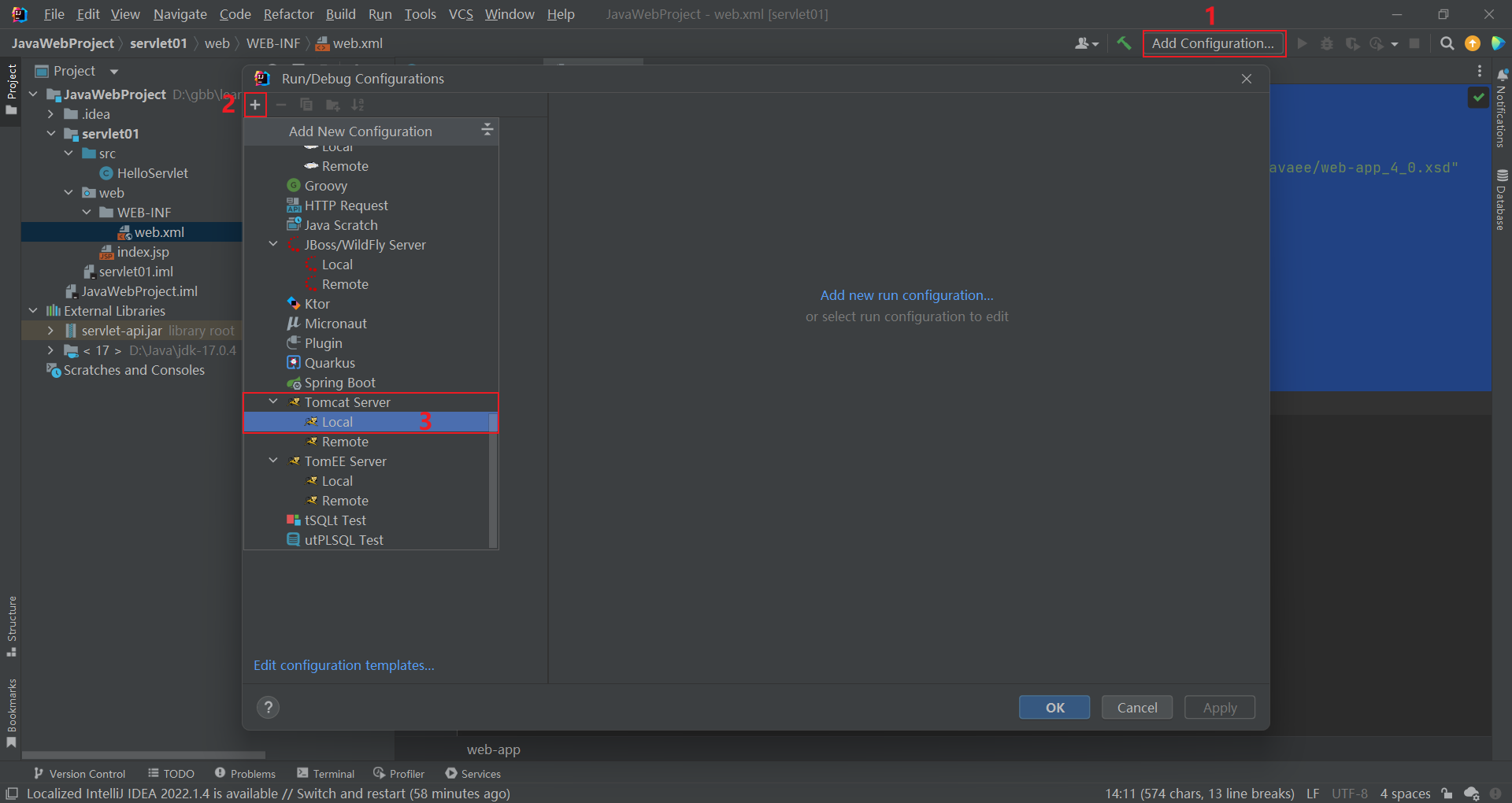This screenshot has width=1512, height=803.
Task: Click the Run play icon in toolbar
Action: point(1303,43)
